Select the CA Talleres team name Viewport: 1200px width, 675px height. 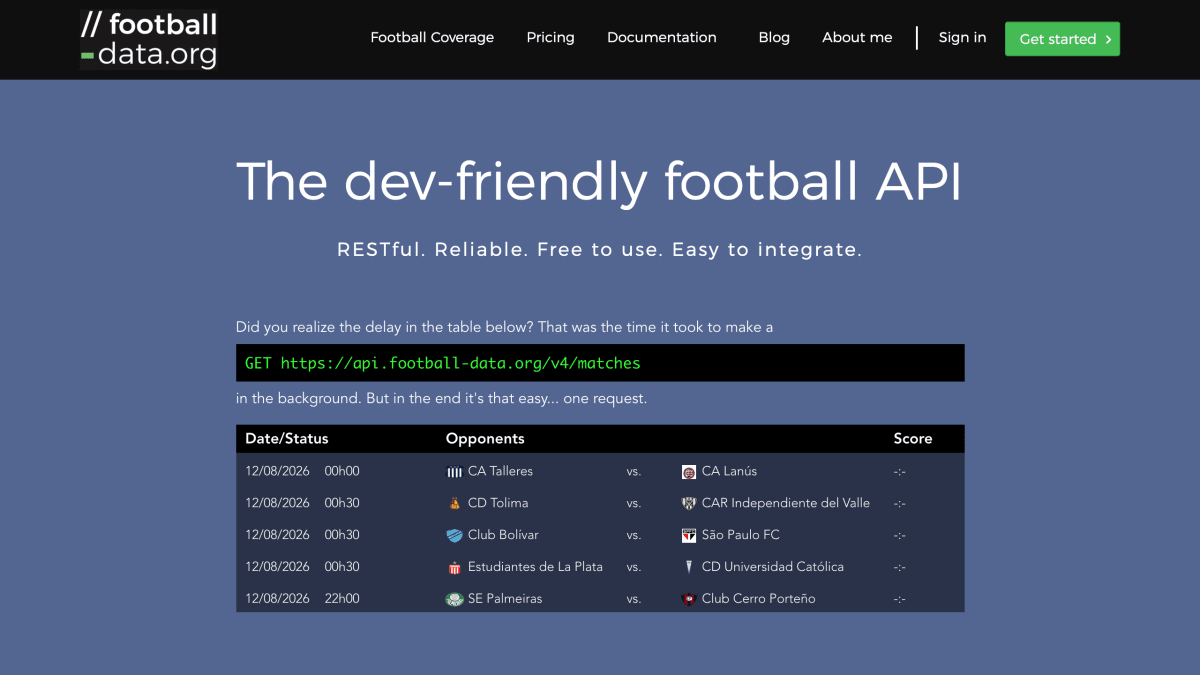coord(500,471)
